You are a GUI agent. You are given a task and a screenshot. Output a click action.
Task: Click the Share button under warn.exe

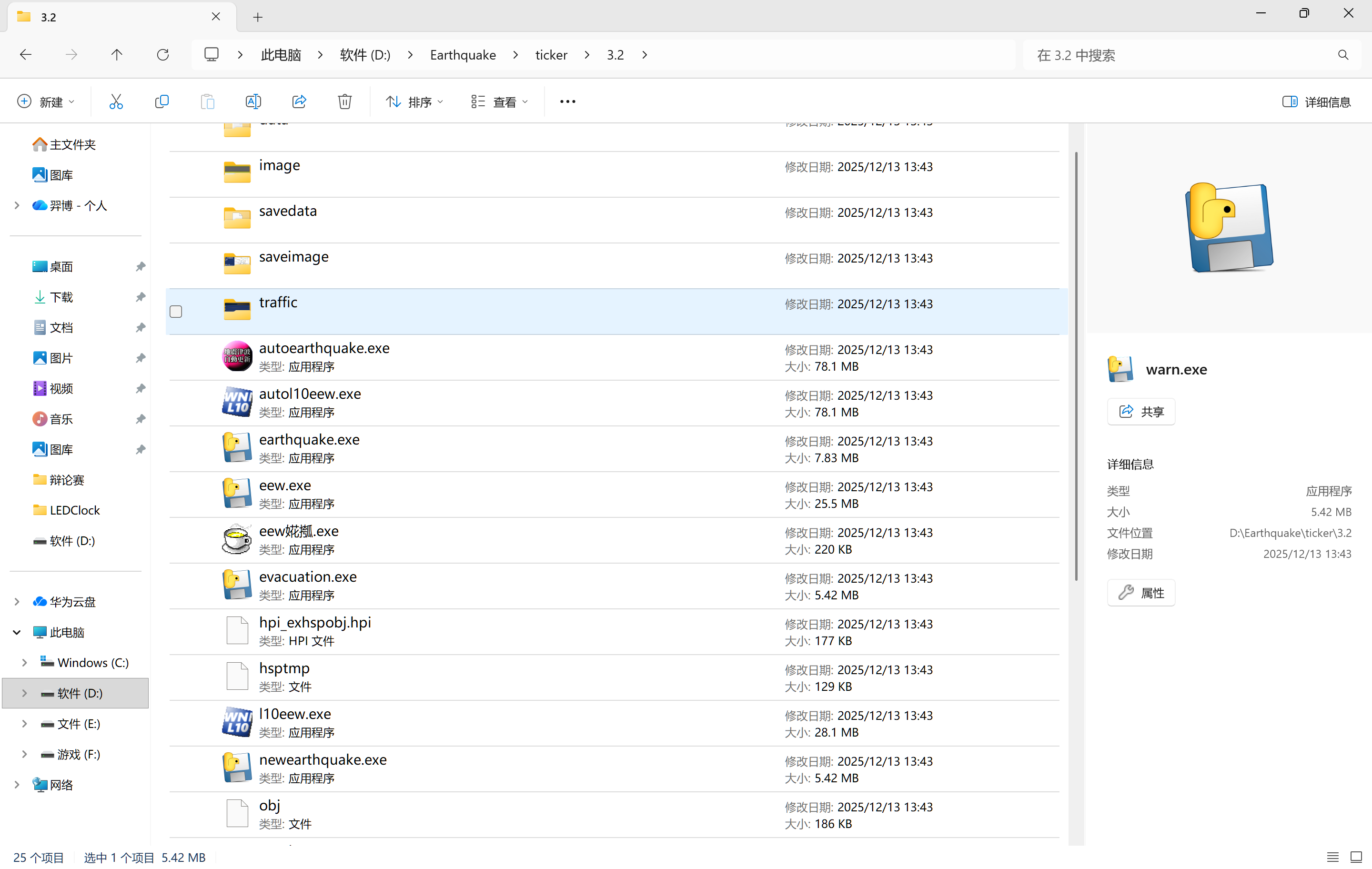[x=1141, y=412]
